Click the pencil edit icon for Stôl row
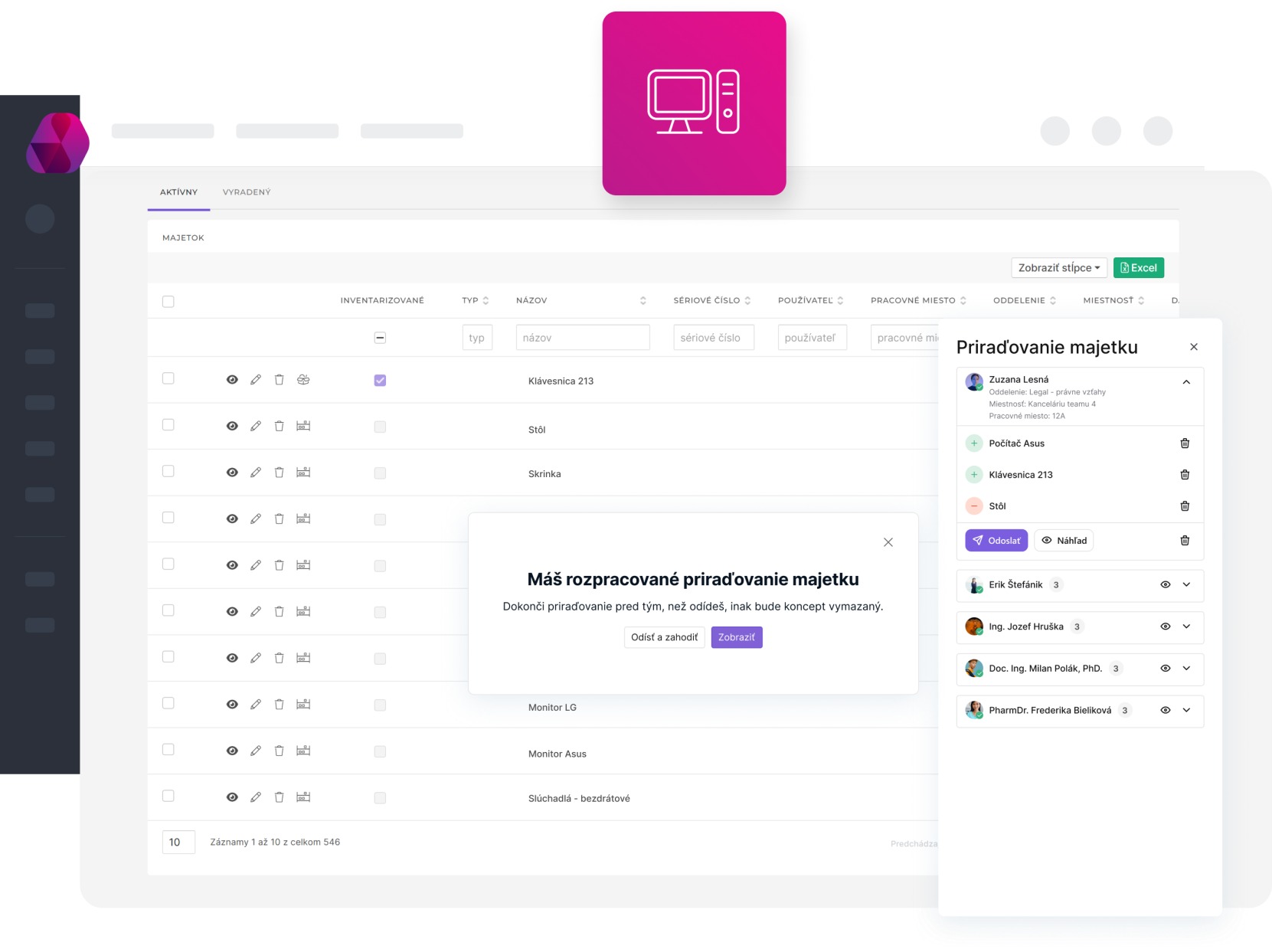The width and height of the screenshot is (1272, 952). [256, 426]
